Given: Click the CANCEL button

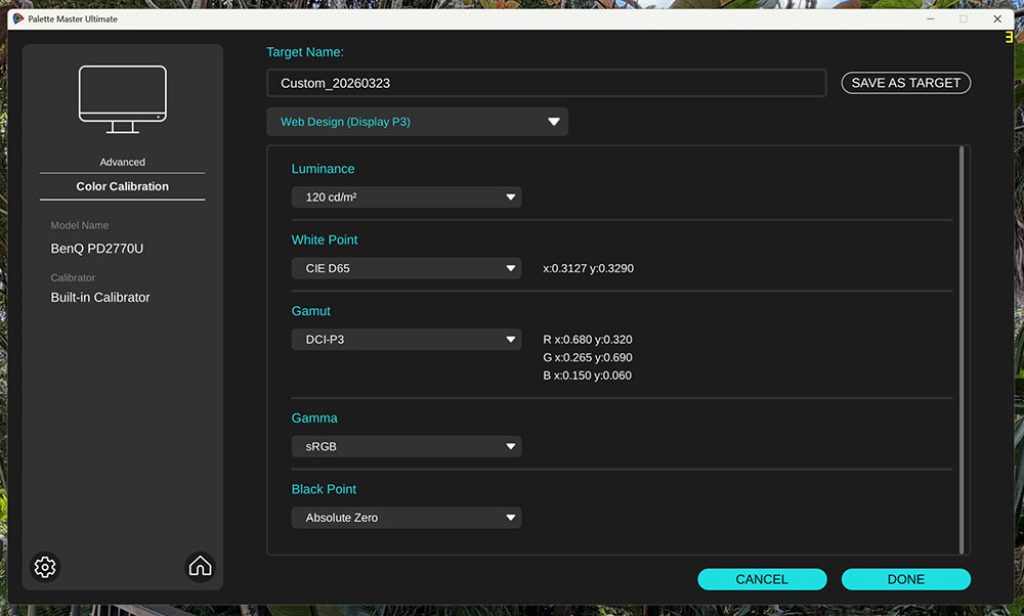Looking at the screenshot, I should (x=762, y=579).
